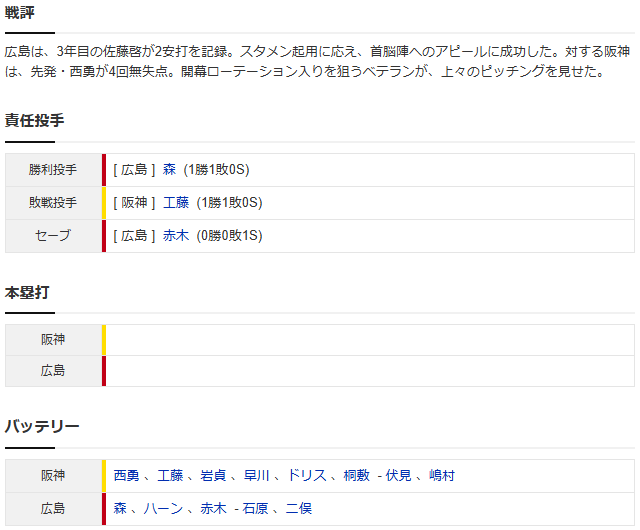The image size is (640, 530).
Task: Click [ 広島 ] team tag in 勝利投手 row
Action: 134,169
